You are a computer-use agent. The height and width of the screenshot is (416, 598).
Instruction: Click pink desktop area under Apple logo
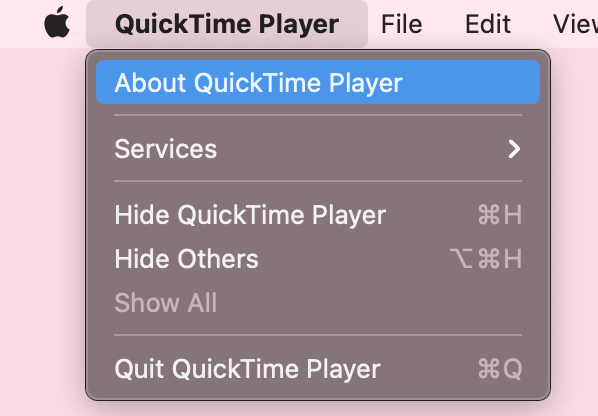coord(42,229)
